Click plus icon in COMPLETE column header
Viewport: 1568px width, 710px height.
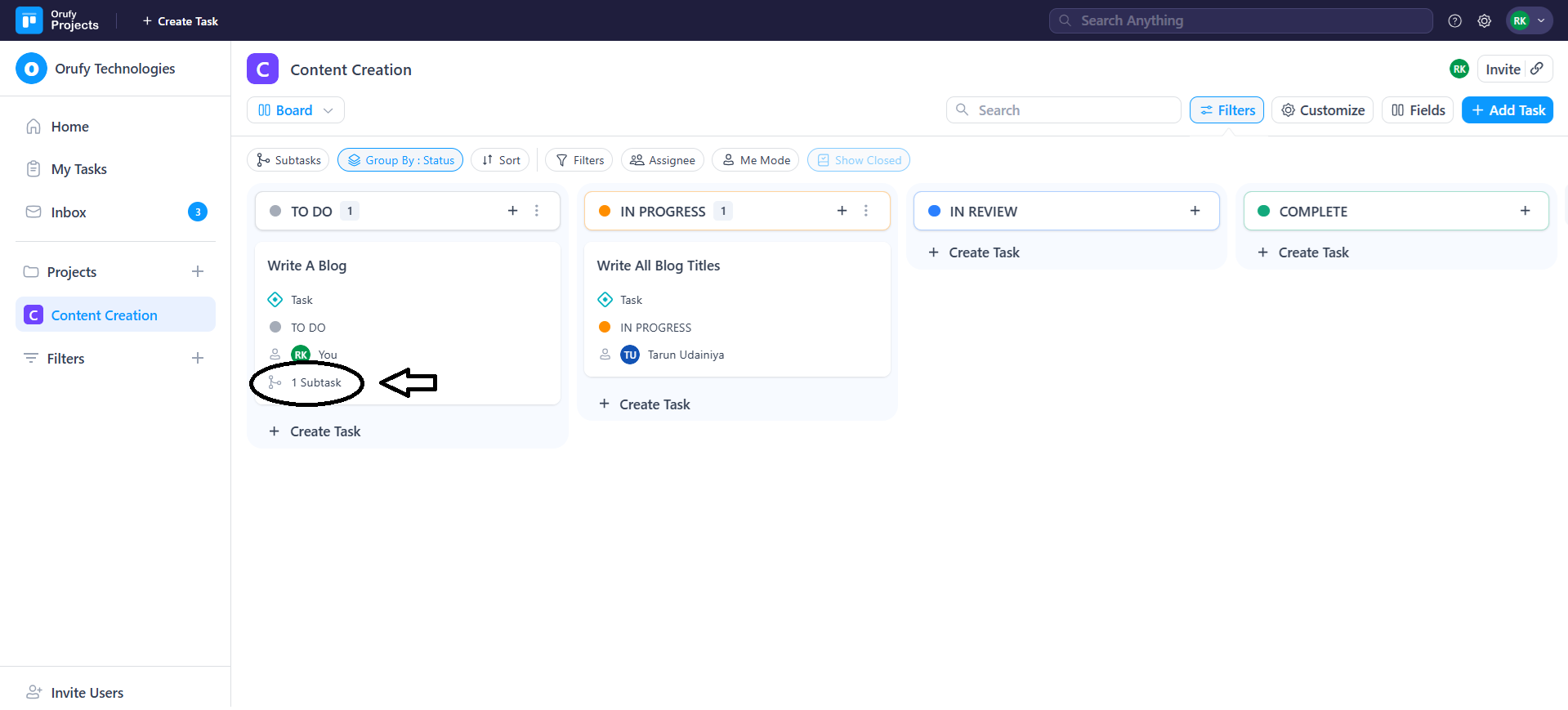[x=1525, y=211]
